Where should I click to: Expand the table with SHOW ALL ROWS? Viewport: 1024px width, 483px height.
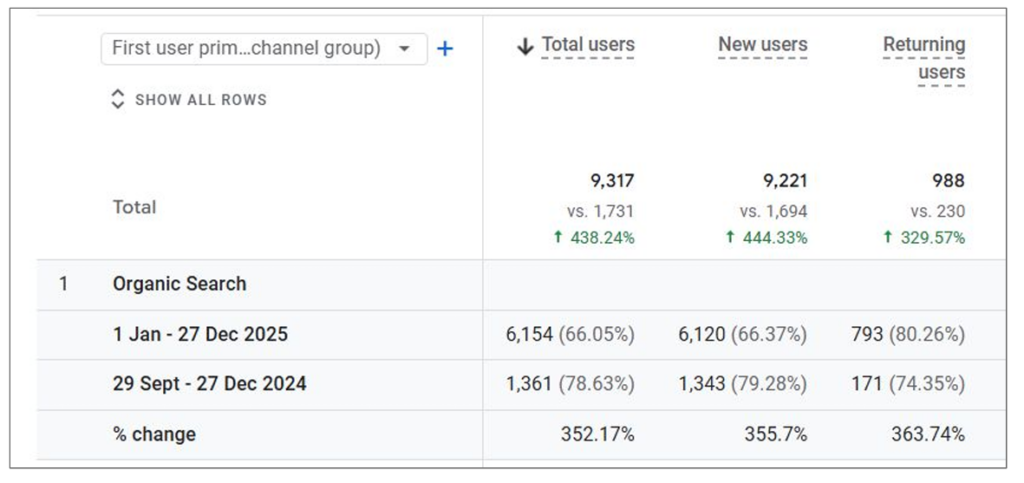pyautogui.click(x=200, y=99)
